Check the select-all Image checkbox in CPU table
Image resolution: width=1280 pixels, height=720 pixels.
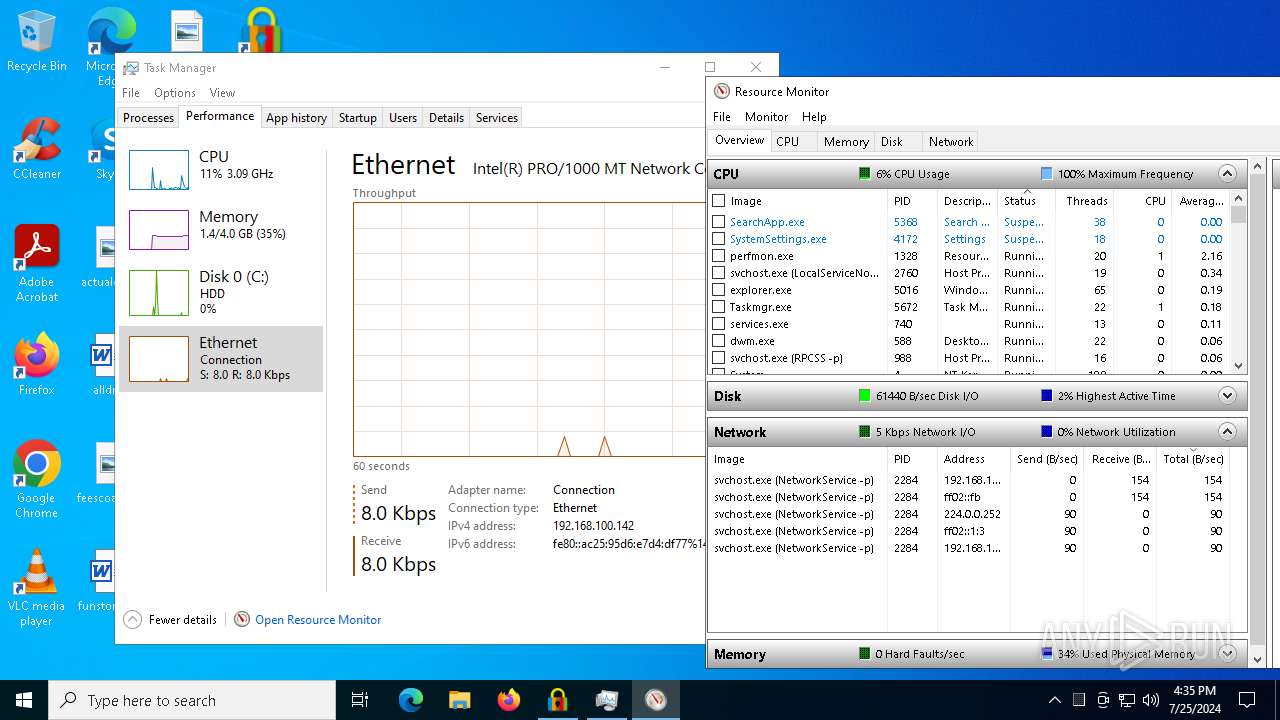718,200
